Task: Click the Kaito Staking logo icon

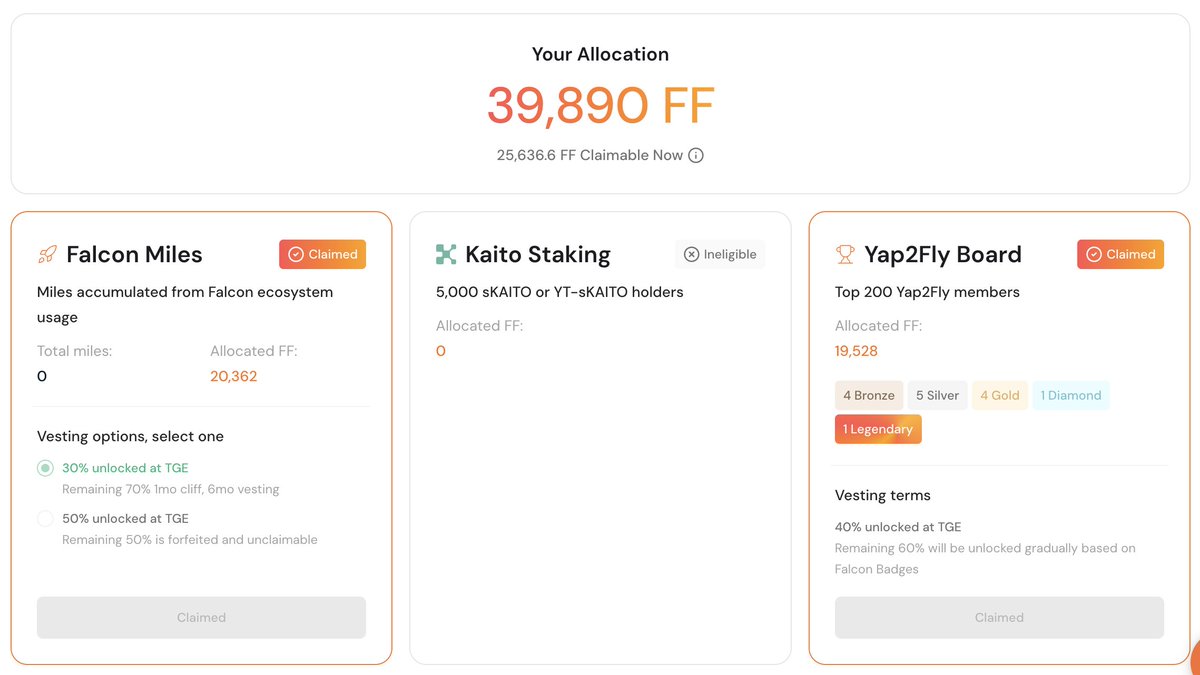Action: click(x=446, y=255)
